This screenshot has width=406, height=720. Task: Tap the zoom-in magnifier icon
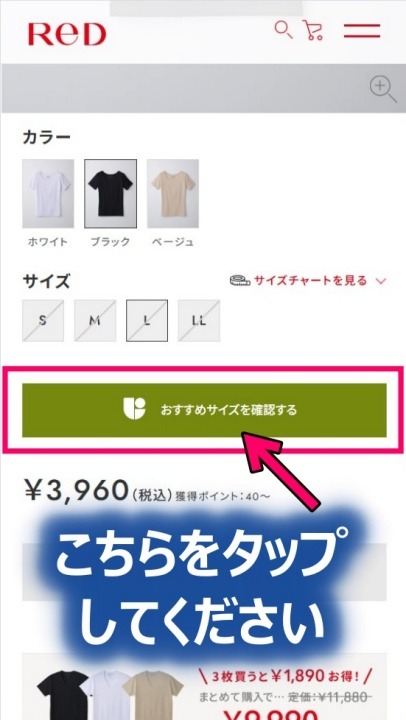383,89
